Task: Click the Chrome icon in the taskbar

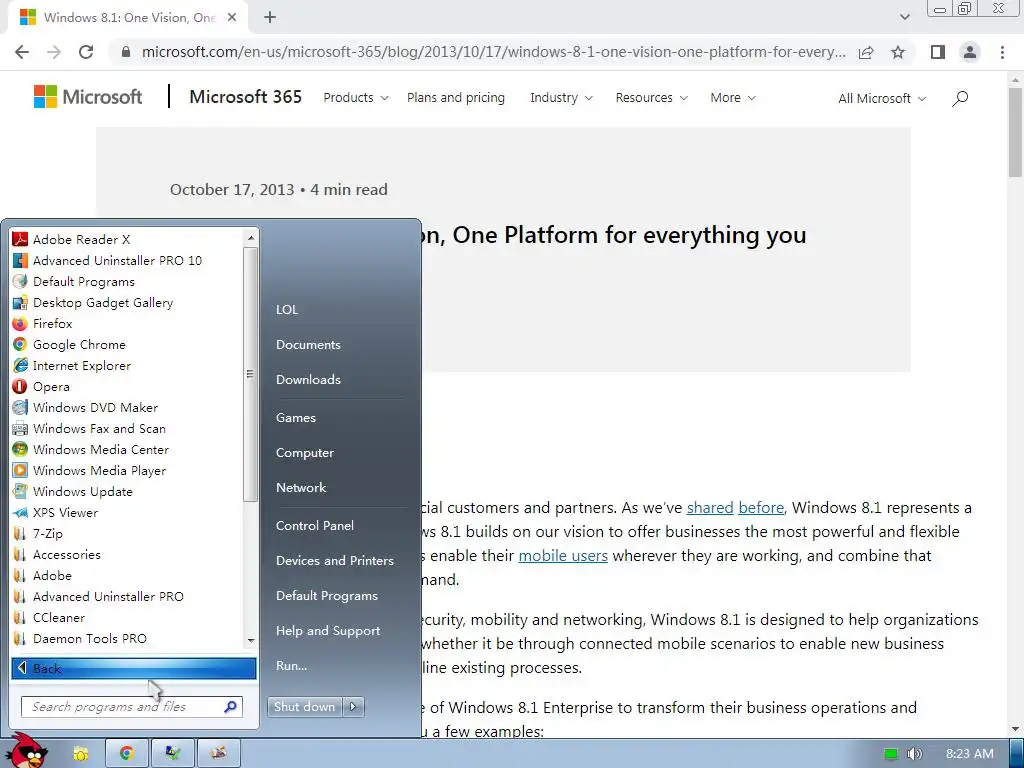Action: [127, 754]
